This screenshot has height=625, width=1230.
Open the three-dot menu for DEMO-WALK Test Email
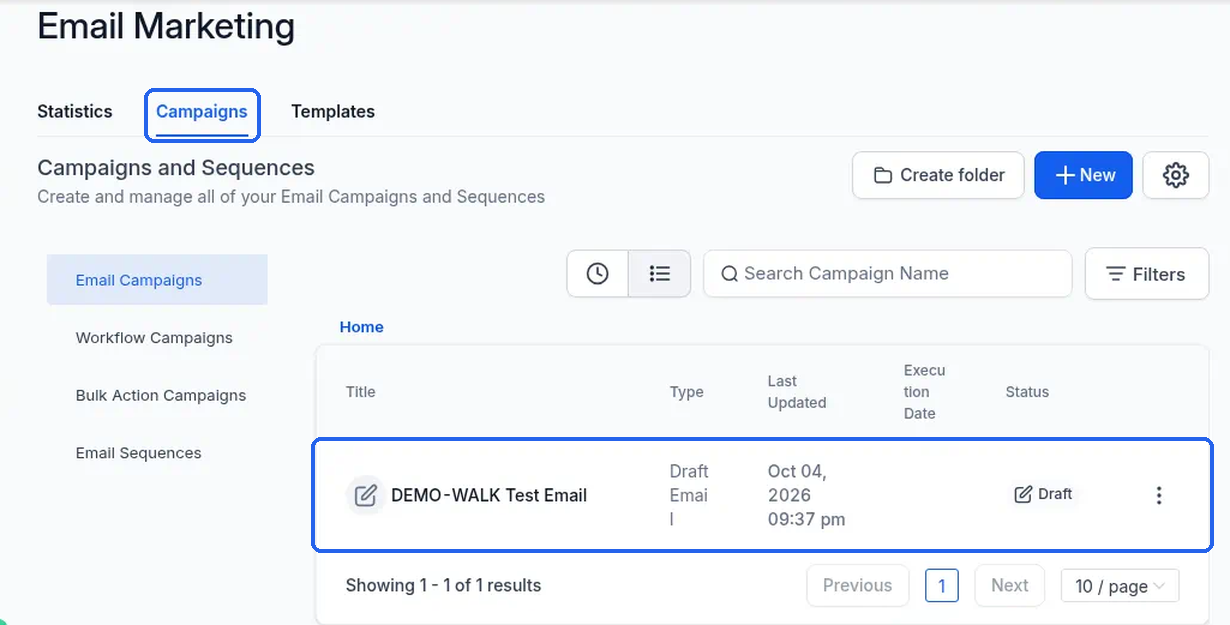[x=1159, y=495]
